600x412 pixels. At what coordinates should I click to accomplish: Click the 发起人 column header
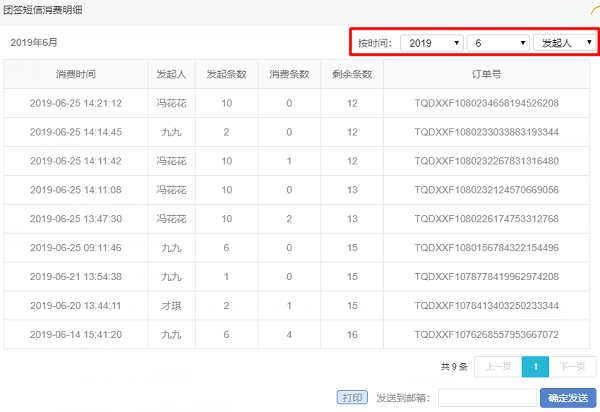(171, 74)
